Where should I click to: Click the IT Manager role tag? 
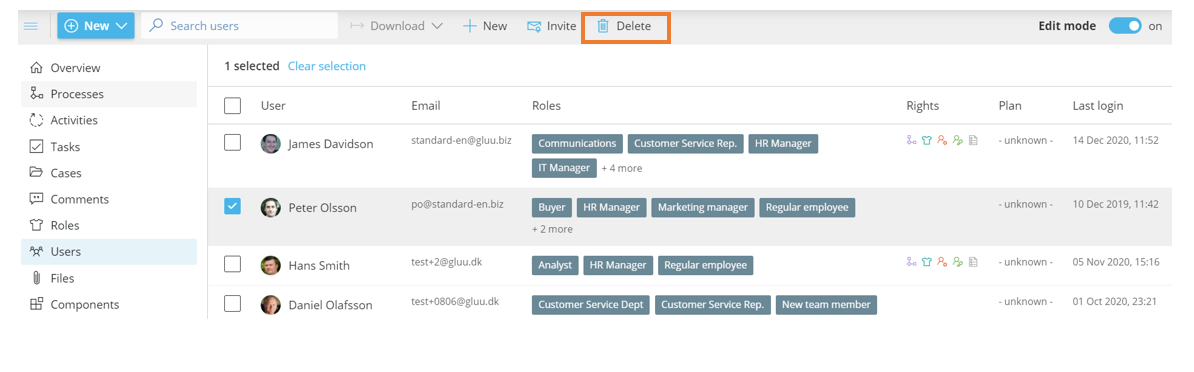564,168
